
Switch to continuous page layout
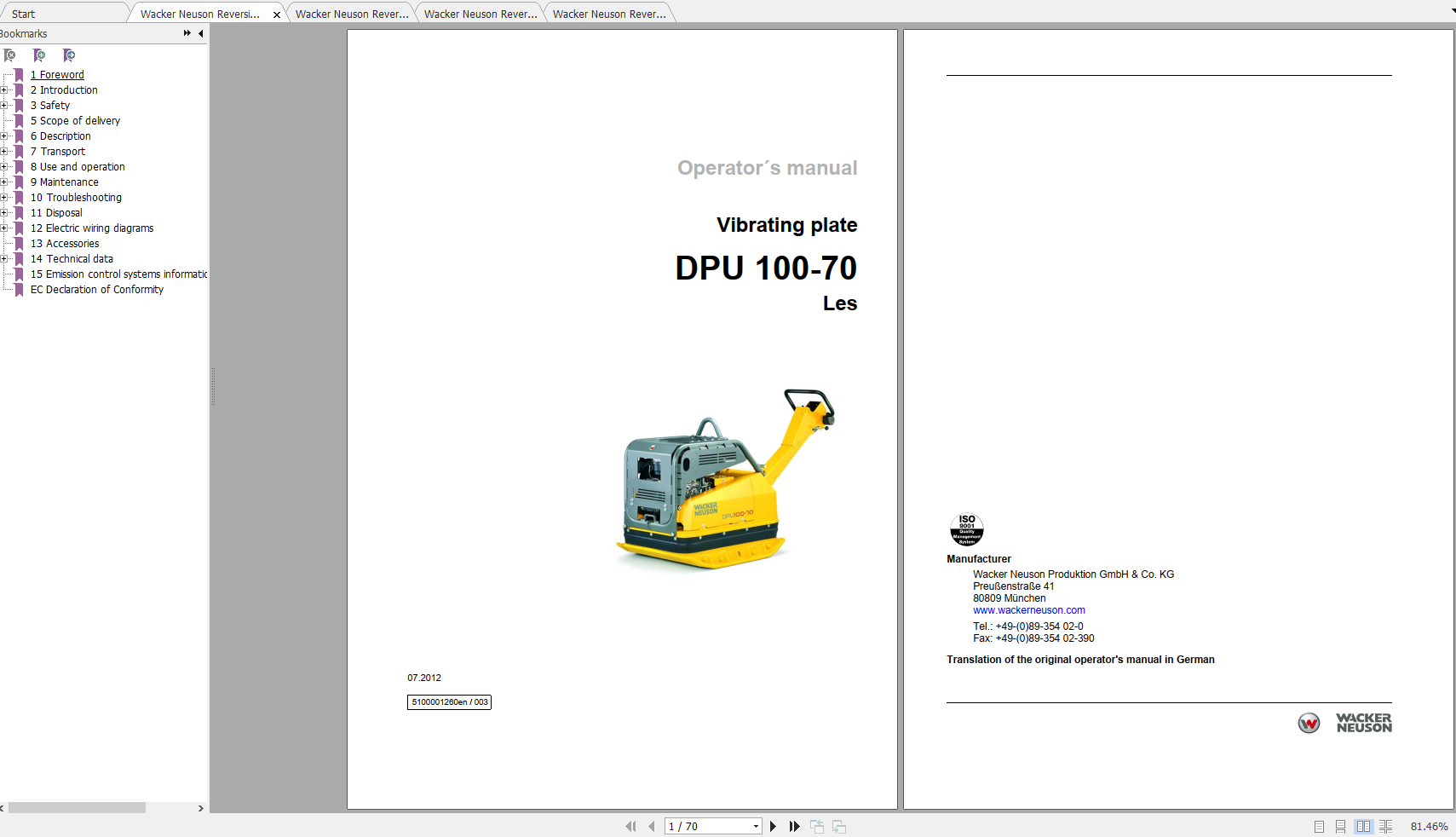[x=1341, y=826]
